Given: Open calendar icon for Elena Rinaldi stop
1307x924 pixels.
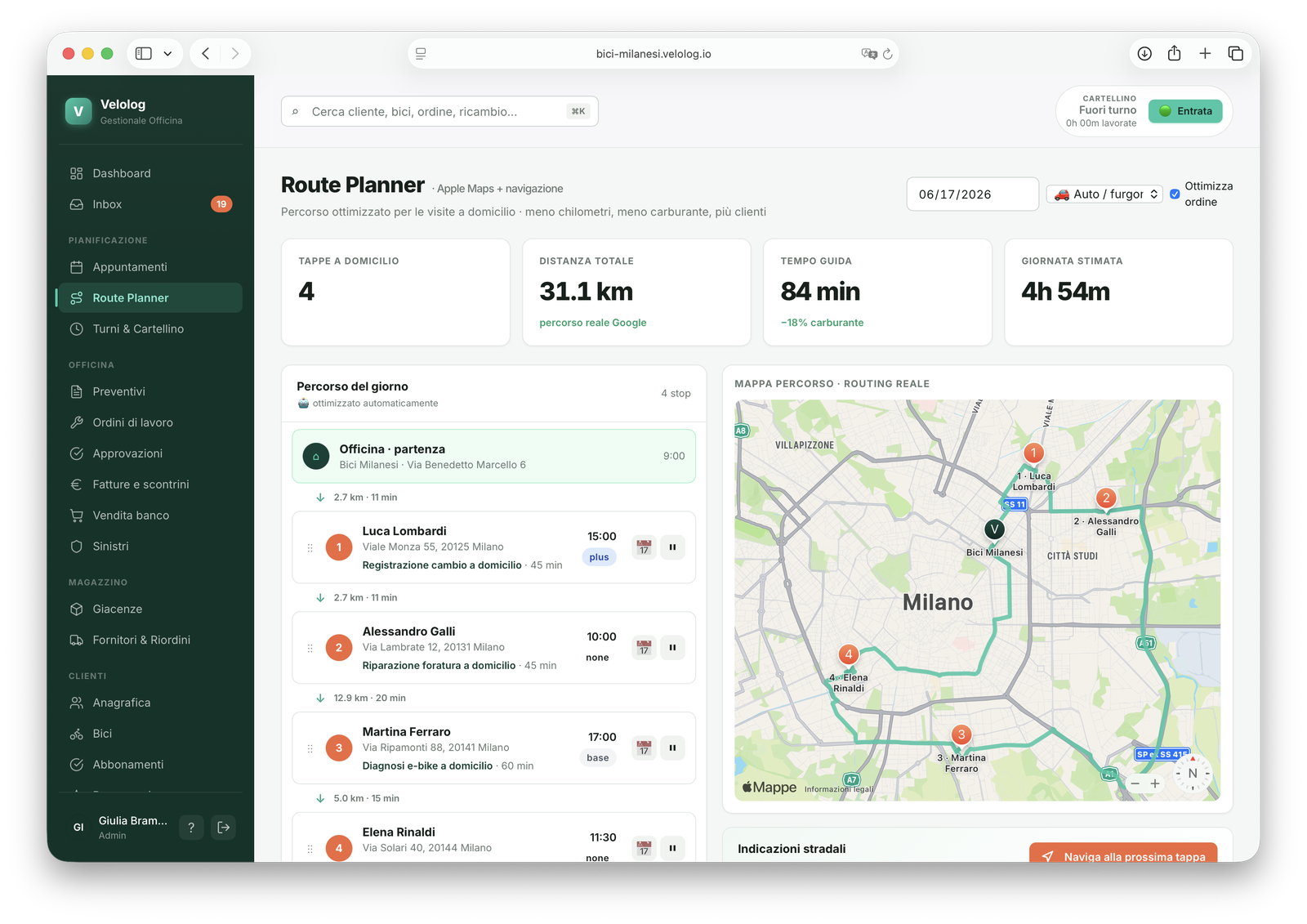Looking at the screenshot, I should coord(645,848).
